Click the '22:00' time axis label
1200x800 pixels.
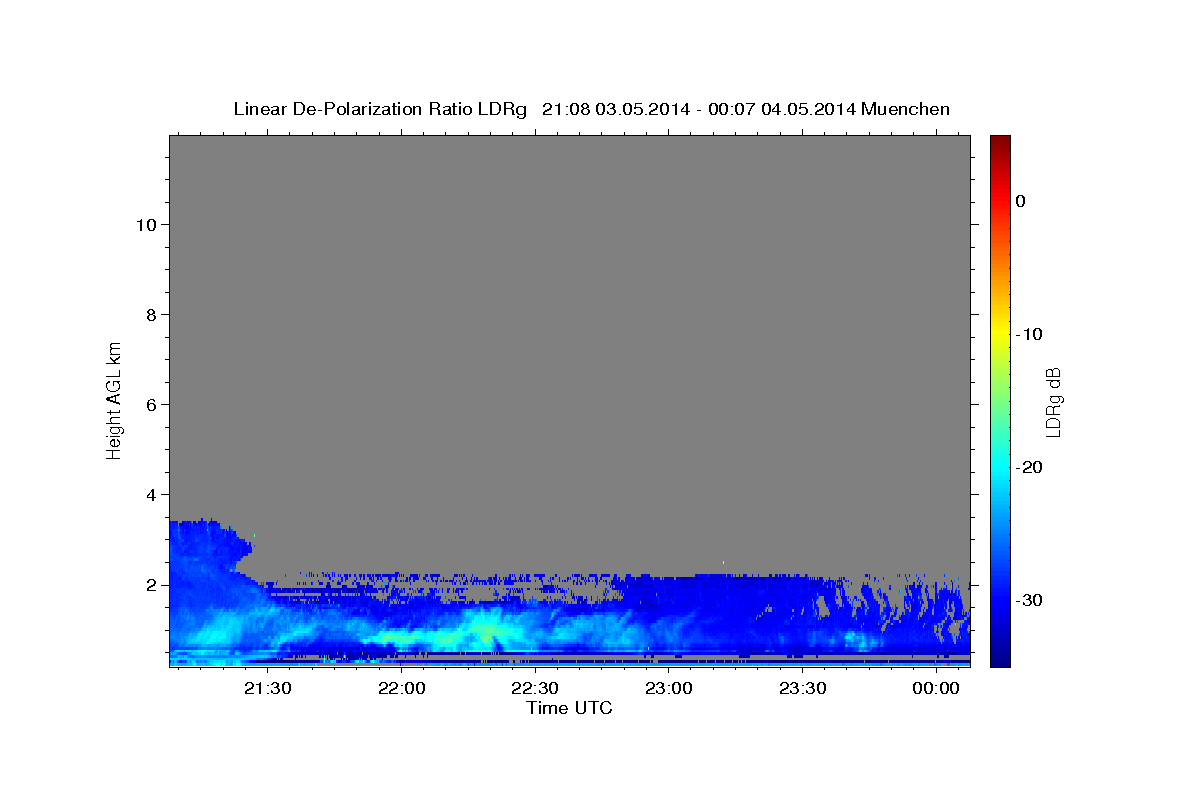click(x=401, y=688)
